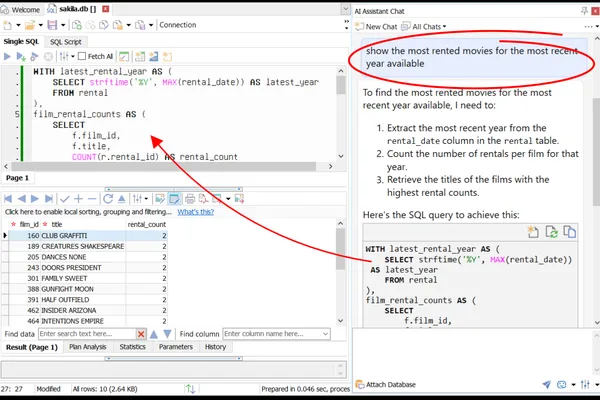Click the Print result grid icon

190,199
